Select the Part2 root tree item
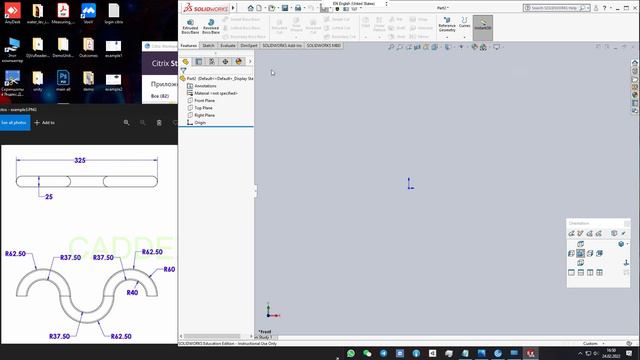Screen dimensions: 640x360 coord(217,78)
